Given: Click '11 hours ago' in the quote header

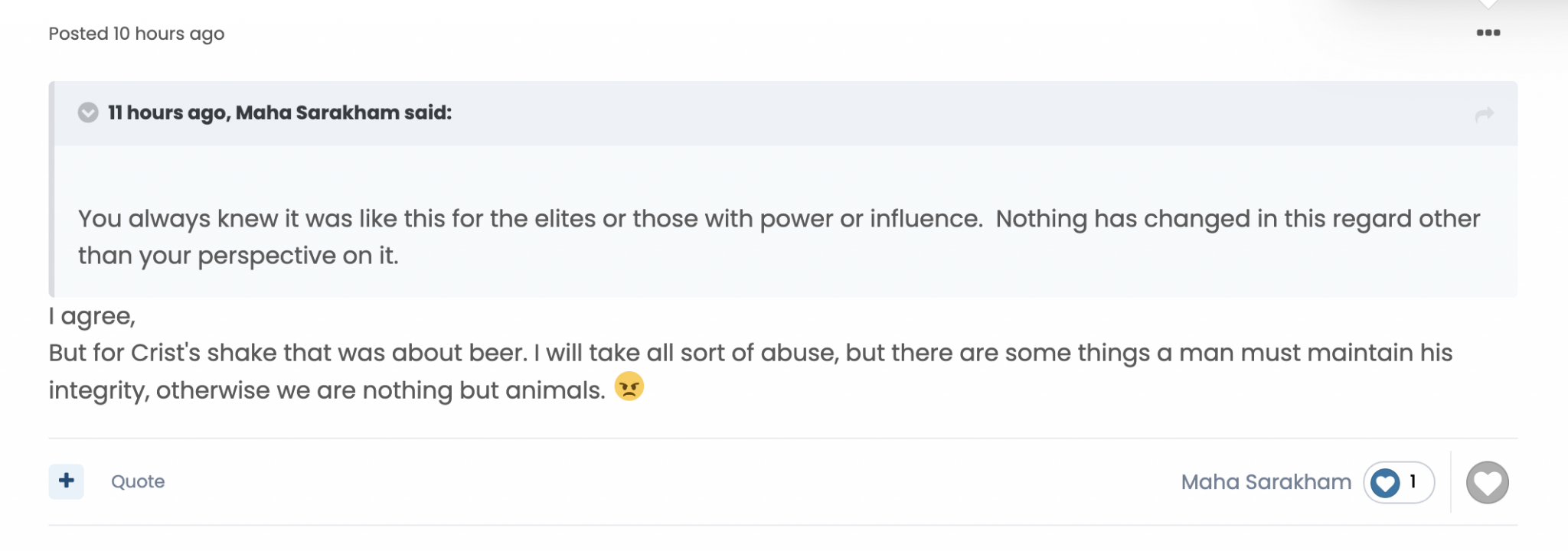Looking at the screenshot, I should [166, 112].
